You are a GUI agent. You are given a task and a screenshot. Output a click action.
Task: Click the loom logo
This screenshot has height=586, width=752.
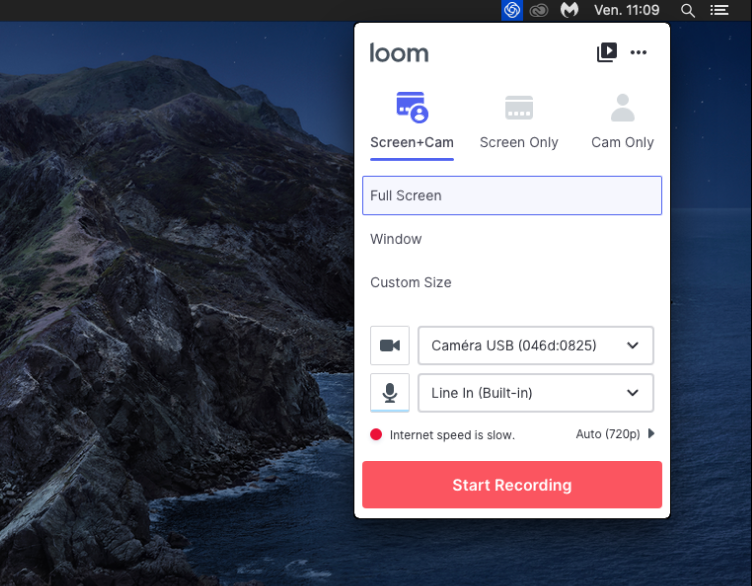click(399, 53)
